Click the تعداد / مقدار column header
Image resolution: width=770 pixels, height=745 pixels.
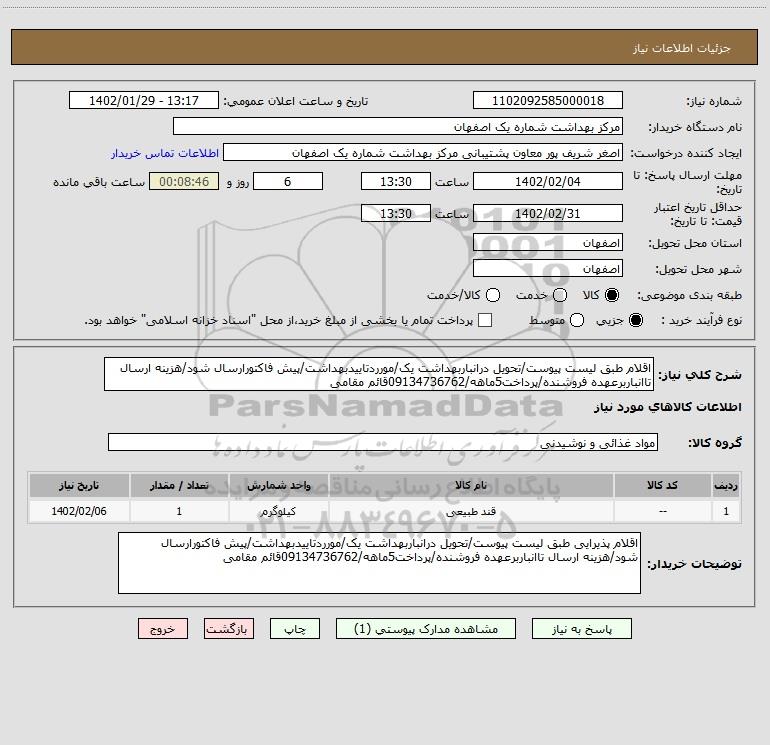pyautogui.click(x=179, y=485)
